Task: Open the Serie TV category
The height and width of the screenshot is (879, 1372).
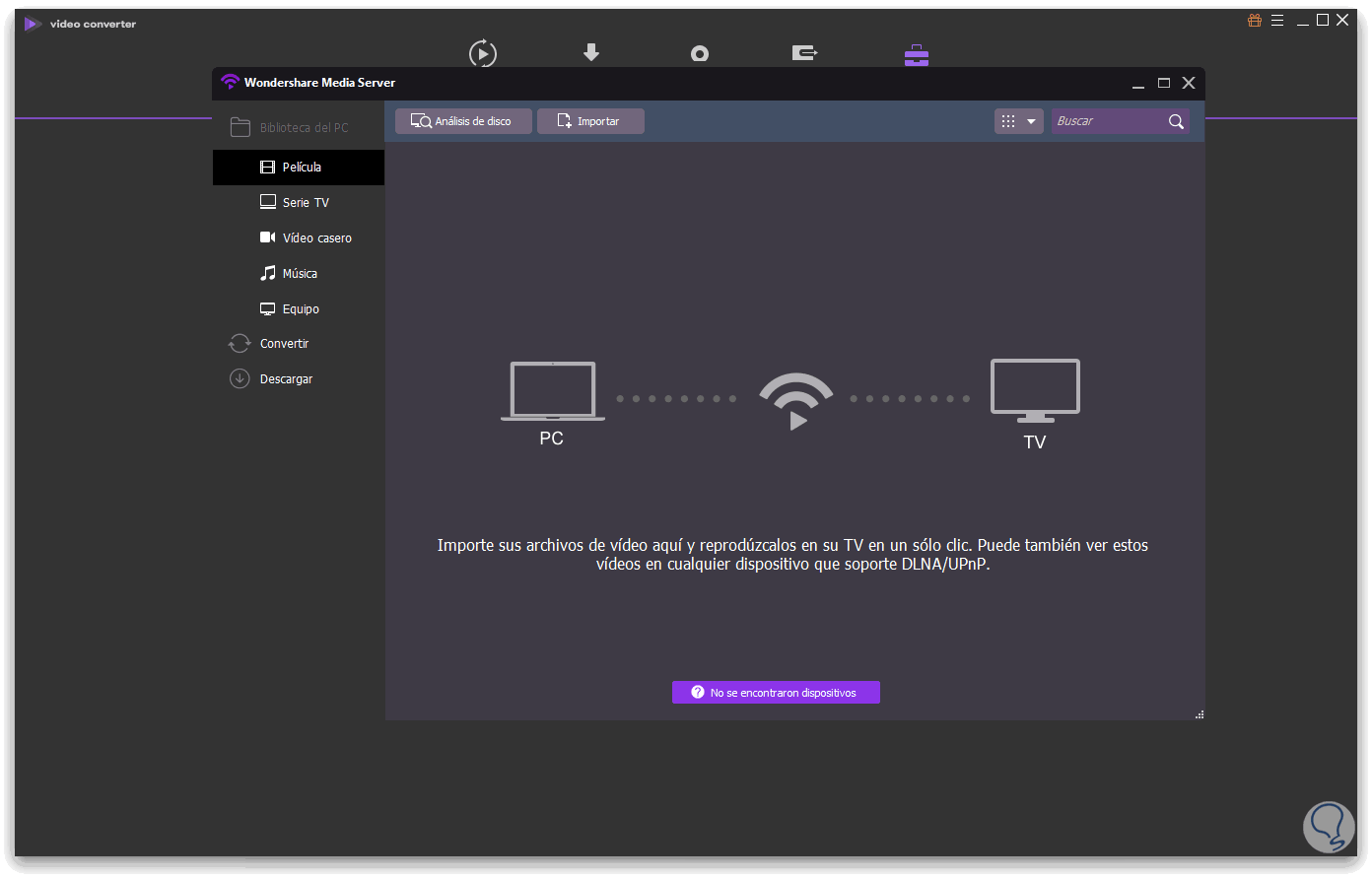Action: click(x=299, y=203)
